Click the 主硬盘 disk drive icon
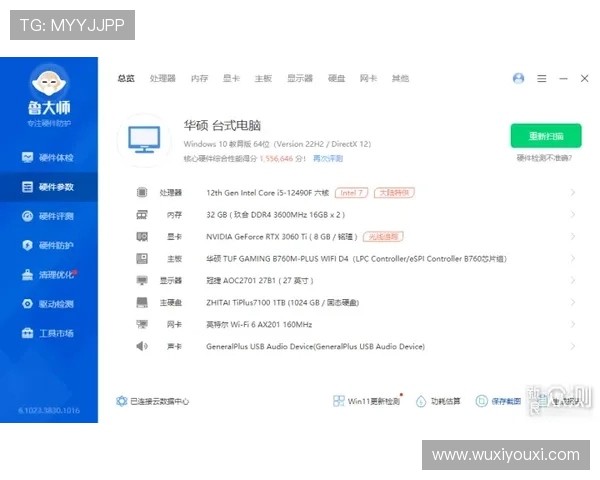The image size is (600, 480). (142, 303)
